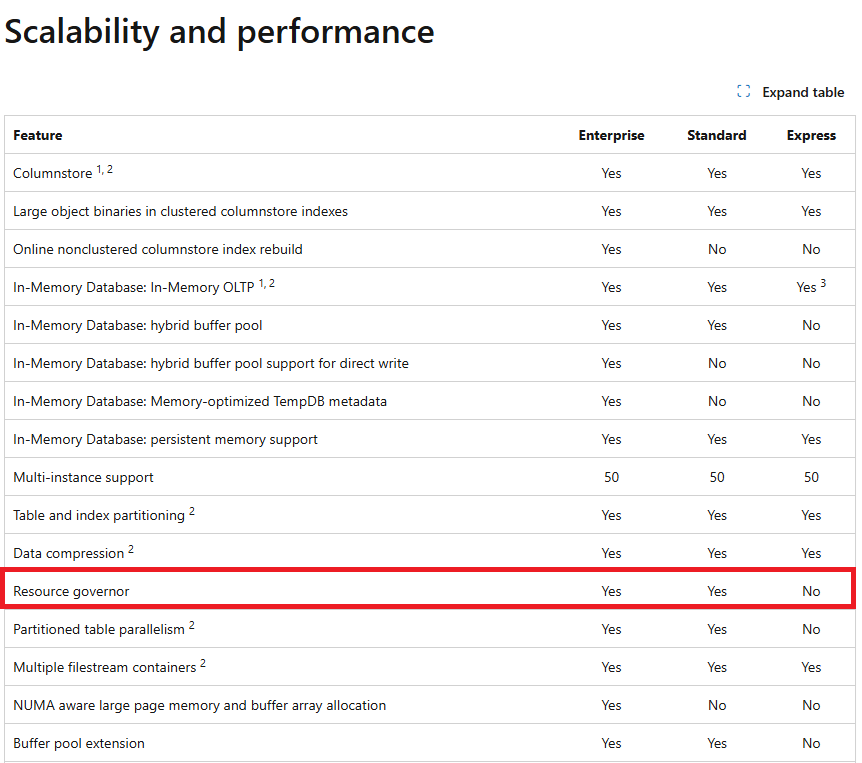Click Memory-optimized TempDB metadata row label

point(200,401)
